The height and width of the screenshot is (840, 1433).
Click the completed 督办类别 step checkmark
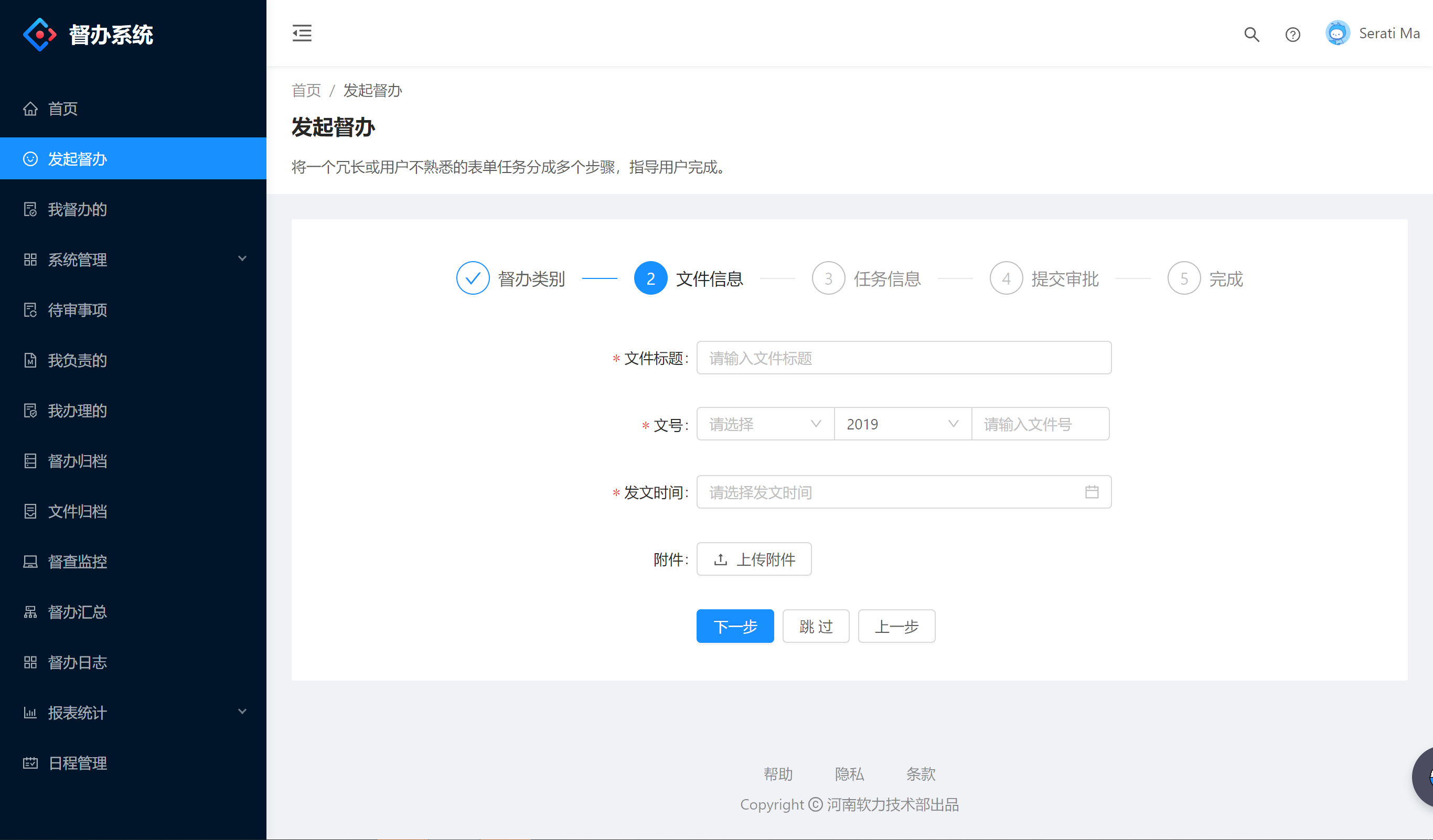point(473,278)
